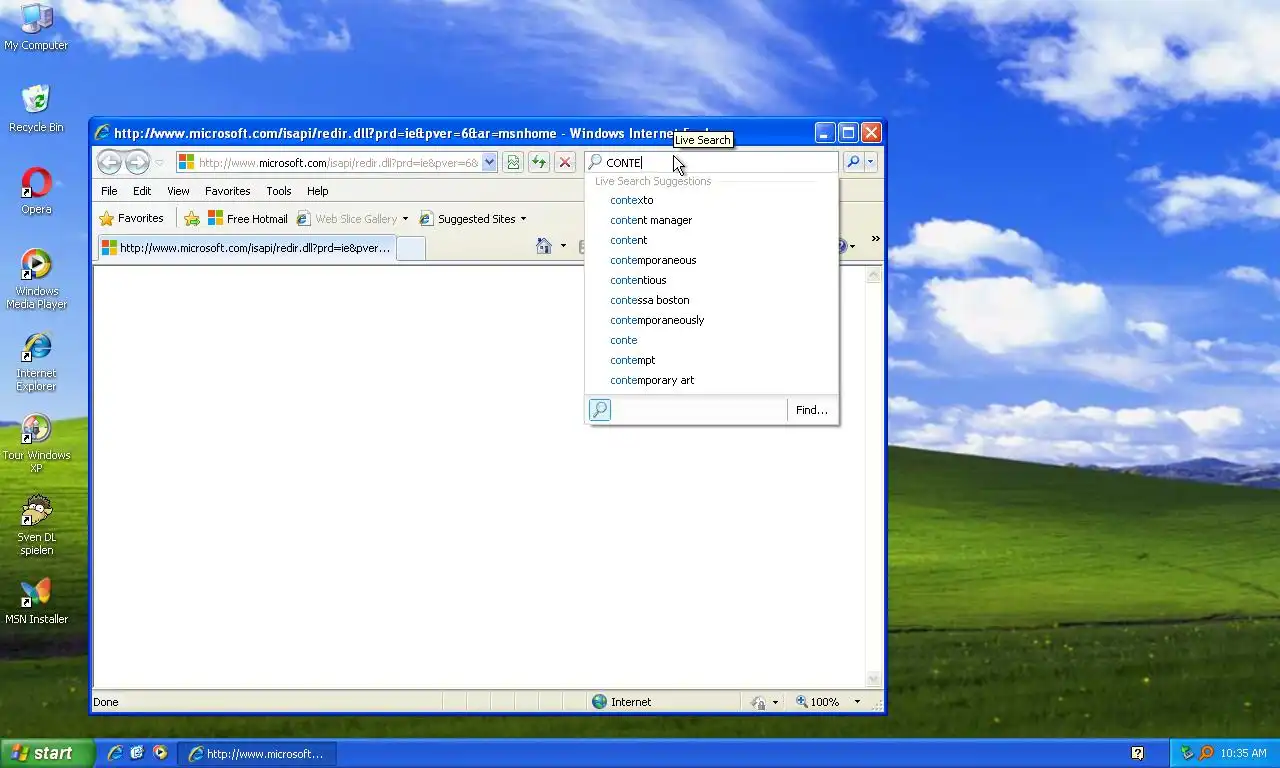
Task: Open Internet Explorer desktop shortcut
Action: tap(36, 361)
